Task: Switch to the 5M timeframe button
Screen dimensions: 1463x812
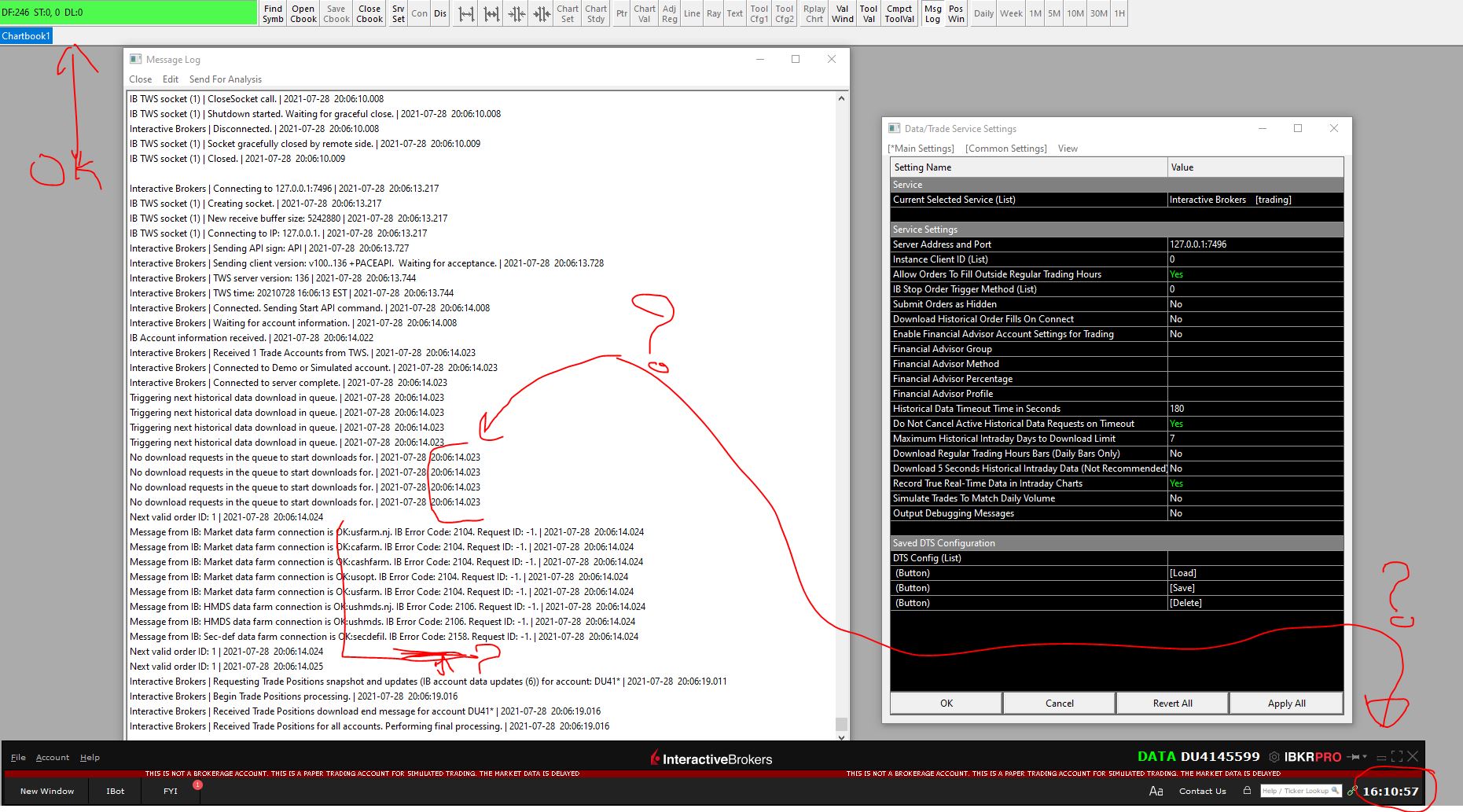Action: pos(1054,13)
